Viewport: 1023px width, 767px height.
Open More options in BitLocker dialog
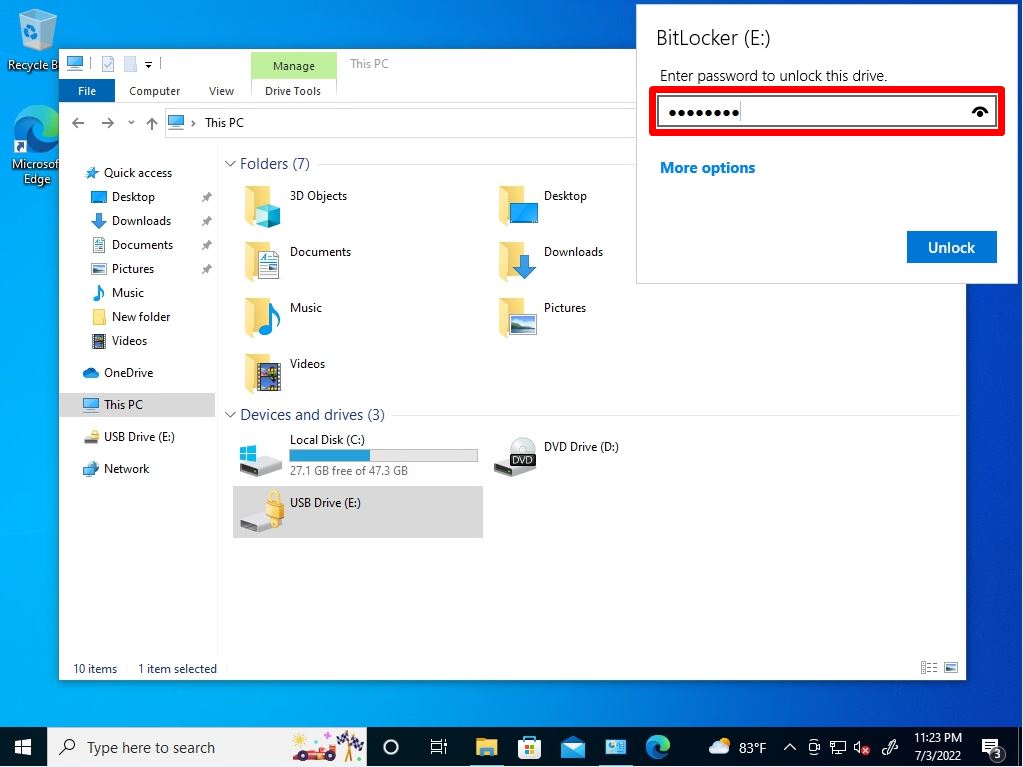(x=707, y=168)
